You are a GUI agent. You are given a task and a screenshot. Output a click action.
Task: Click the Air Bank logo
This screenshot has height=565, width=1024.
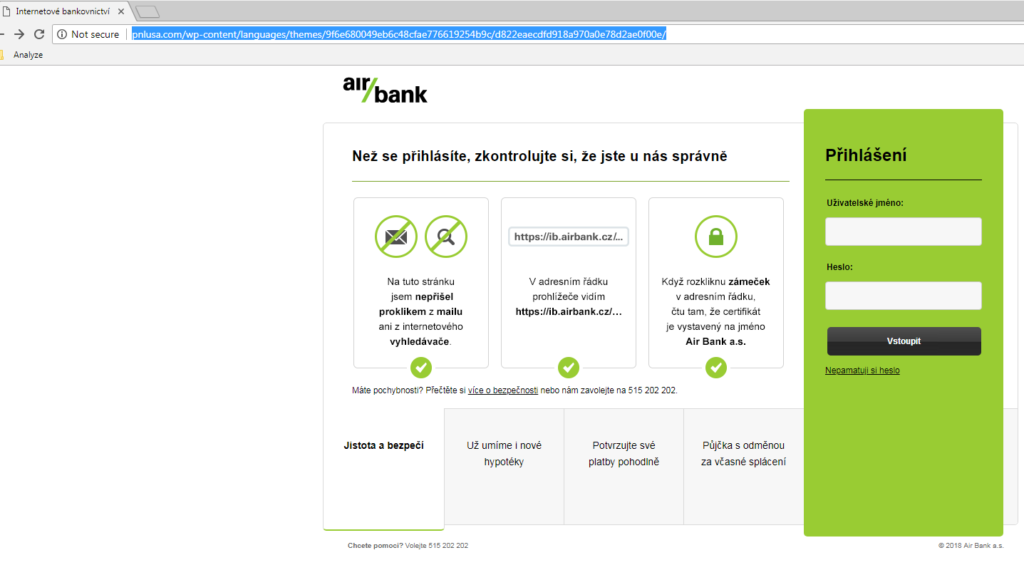(x=385, y=90)
